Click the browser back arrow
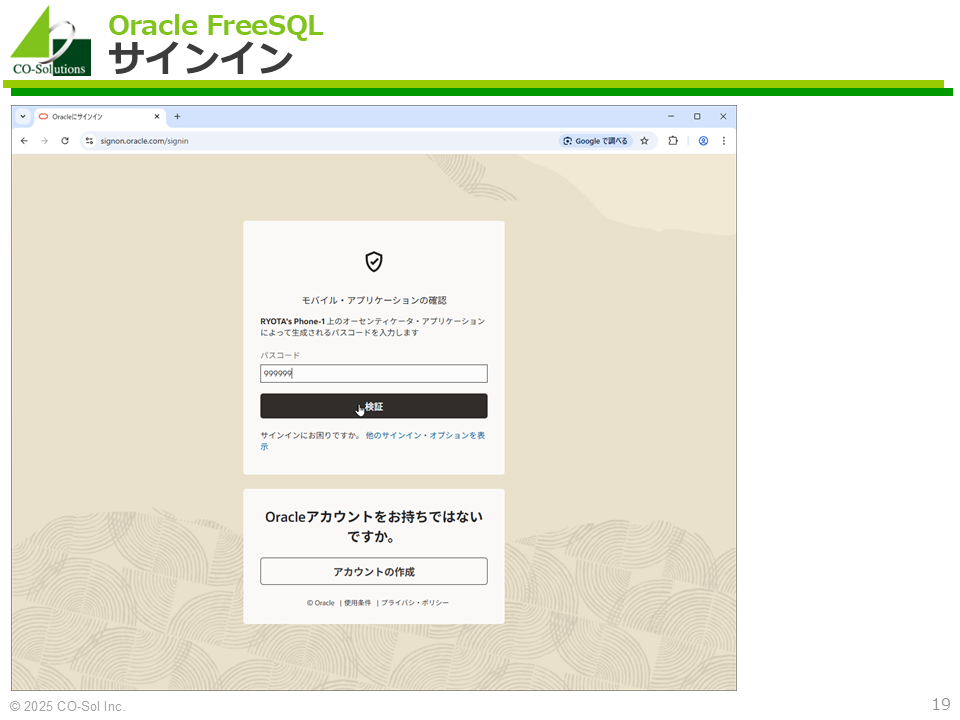The image size is (960, 720). point(24,141)
